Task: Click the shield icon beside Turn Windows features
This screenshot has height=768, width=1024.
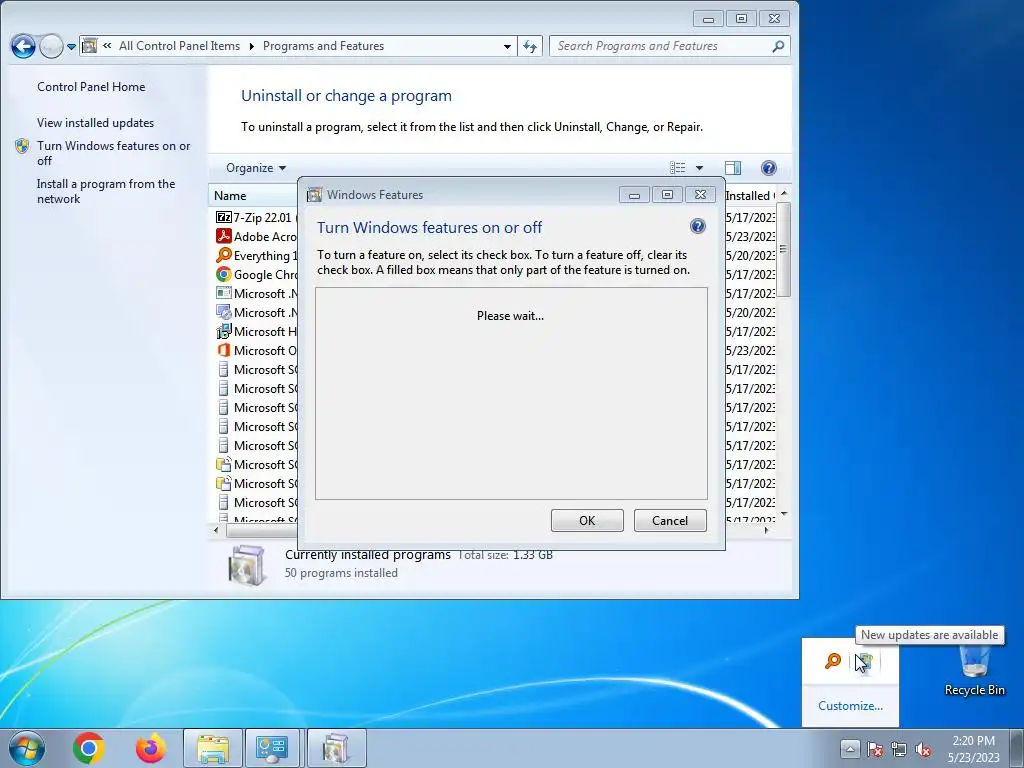Action: (x=22, y=146)
